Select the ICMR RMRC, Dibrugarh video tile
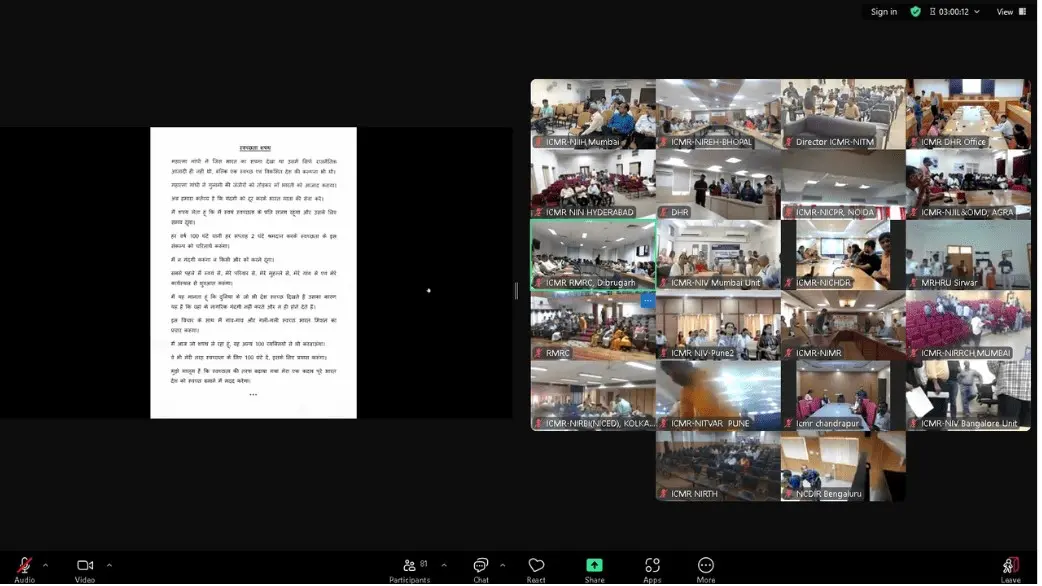Image resolution: width=1042 pixels, height=586 pixels. coord(593,254)
